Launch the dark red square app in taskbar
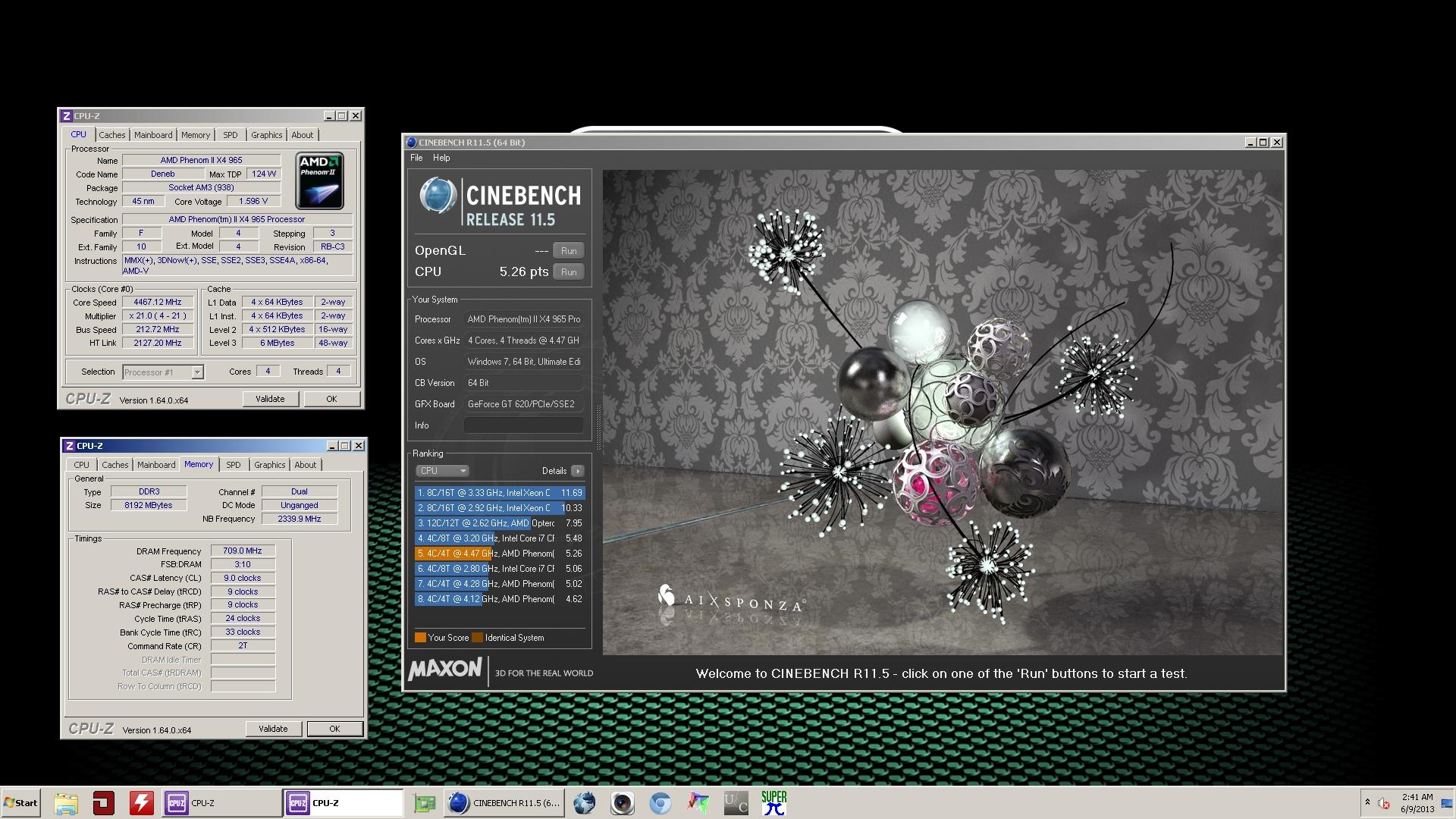1456x819 pixels. (104, 803)
